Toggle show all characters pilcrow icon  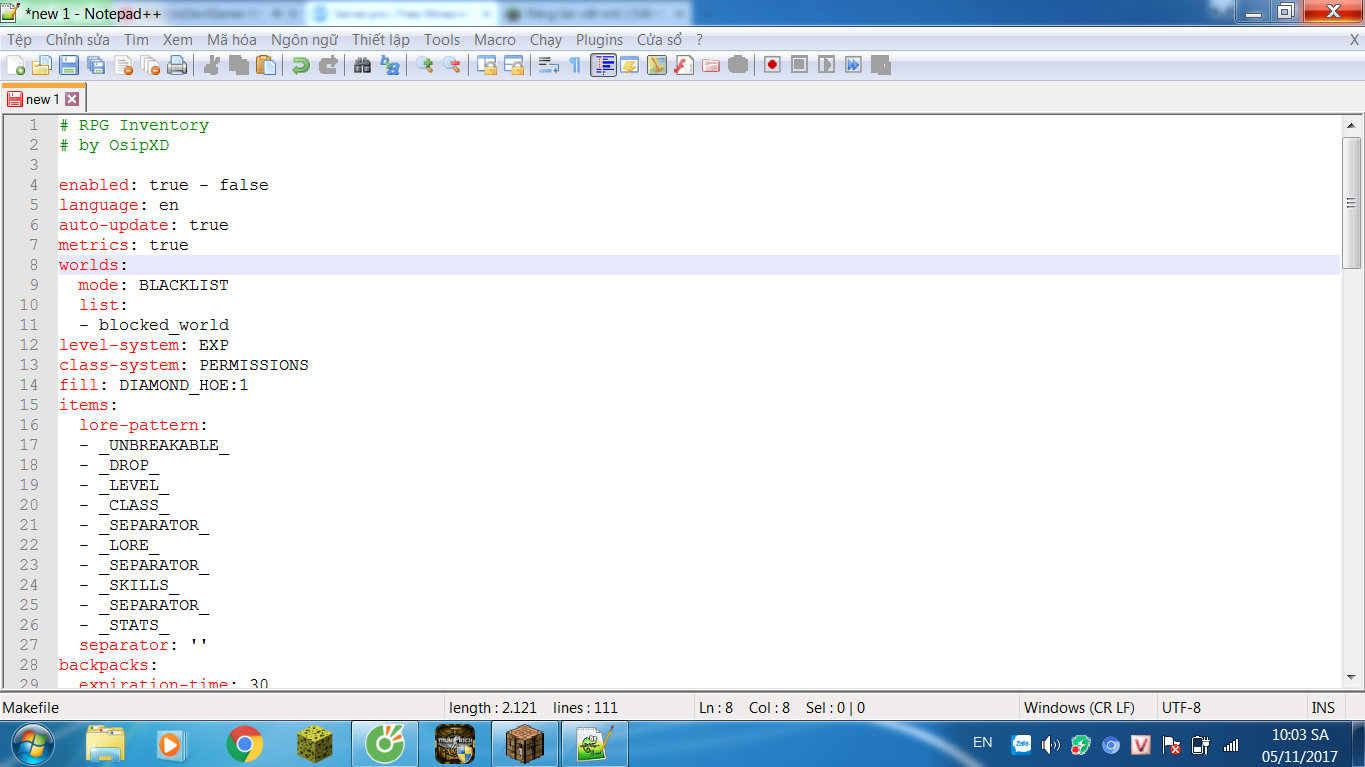click(575, 65)
